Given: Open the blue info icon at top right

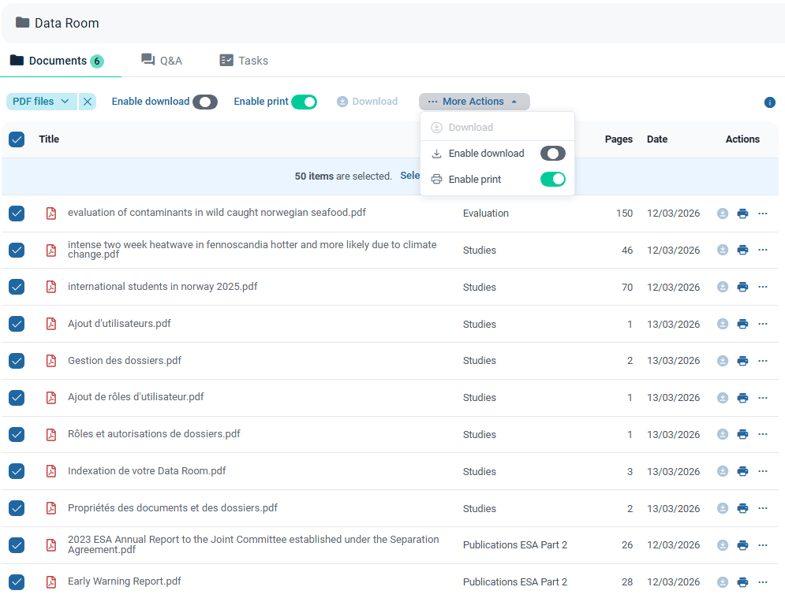Looking at the screenshot, I should coord(770,102).
